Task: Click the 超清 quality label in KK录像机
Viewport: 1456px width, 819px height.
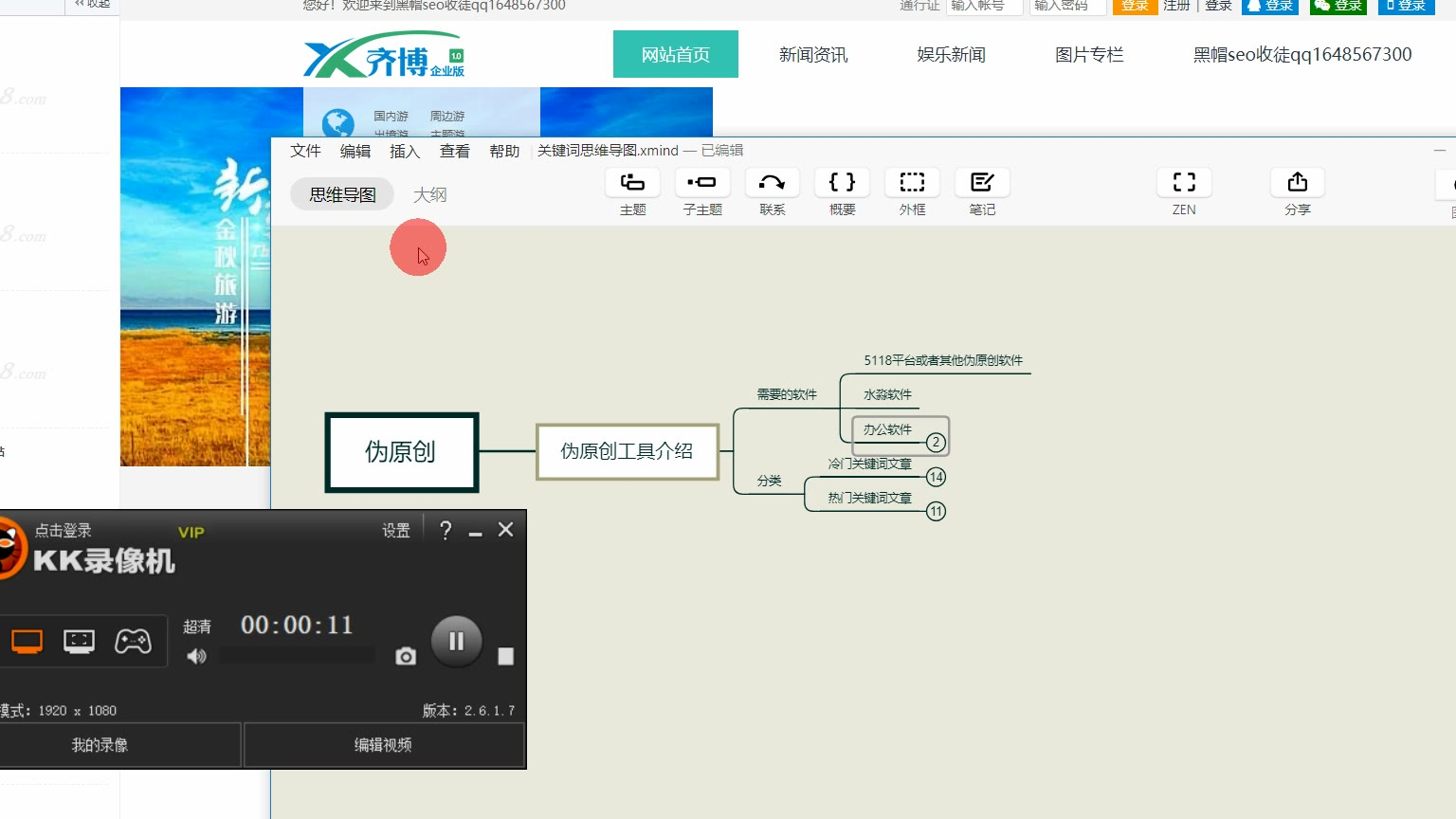Action: click(197, 627)
